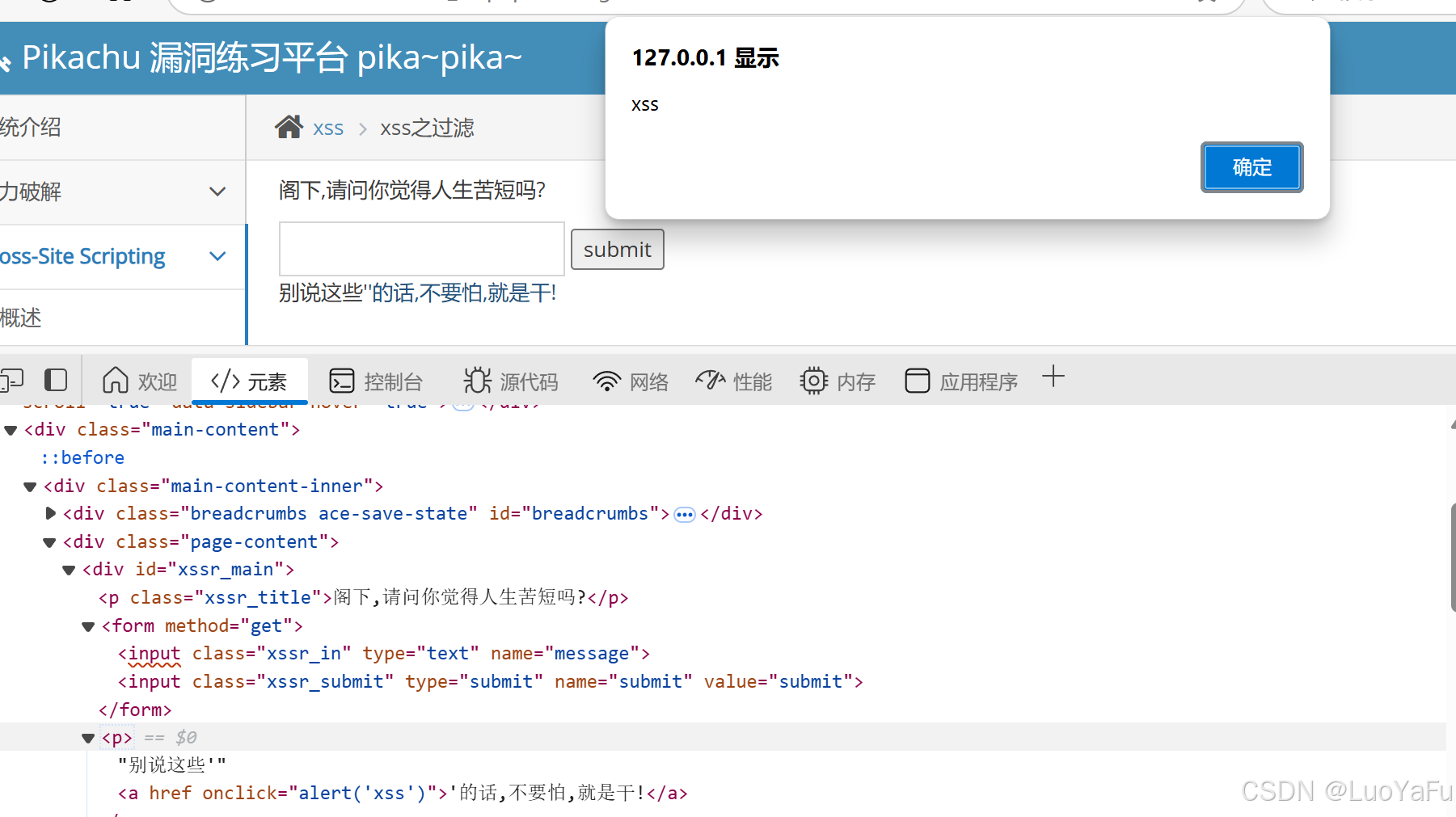Click the 确定 button in alert dialog
The image size is (1456, 817).
click(1251, 167)
